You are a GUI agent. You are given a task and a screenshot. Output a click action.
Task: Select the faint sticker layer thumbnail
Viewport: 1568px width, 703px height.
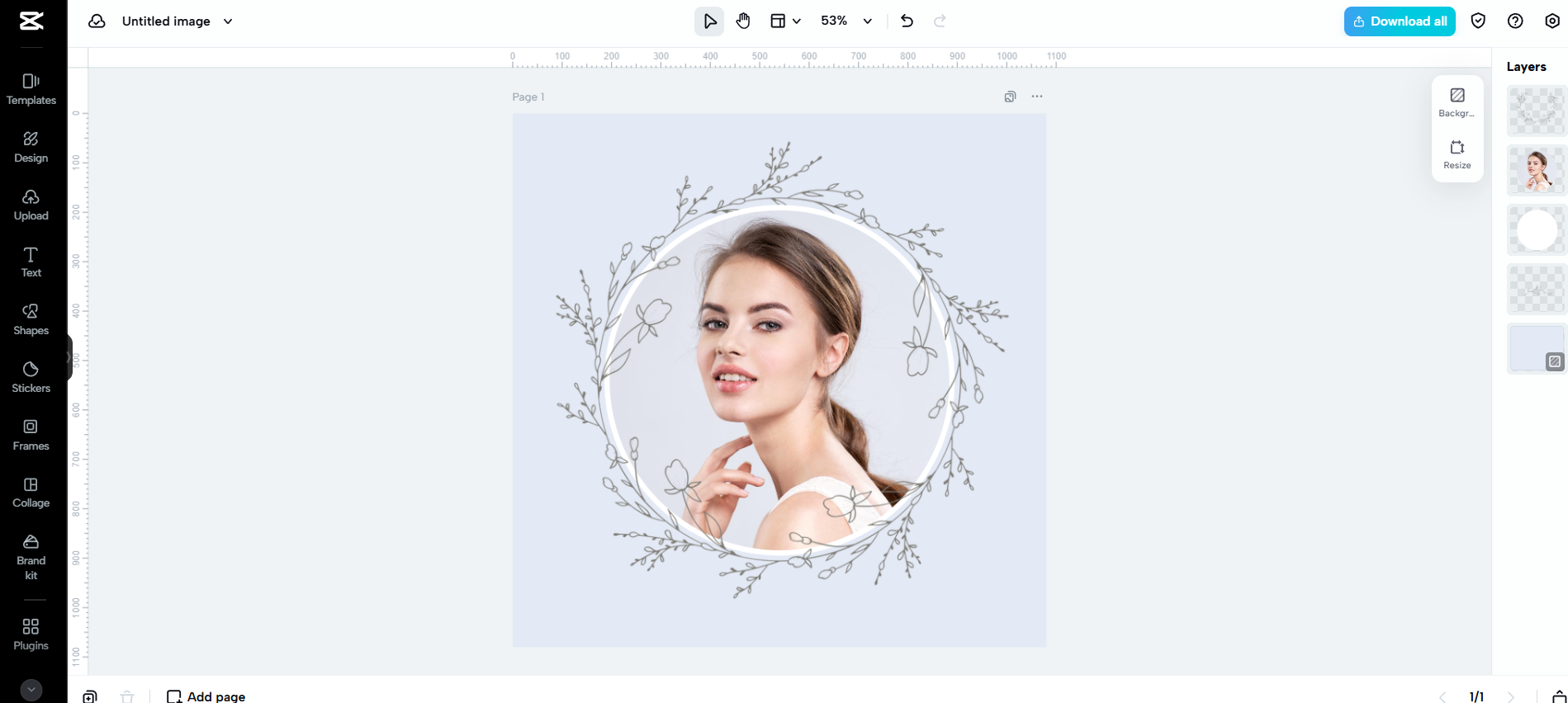[1537, 290]
